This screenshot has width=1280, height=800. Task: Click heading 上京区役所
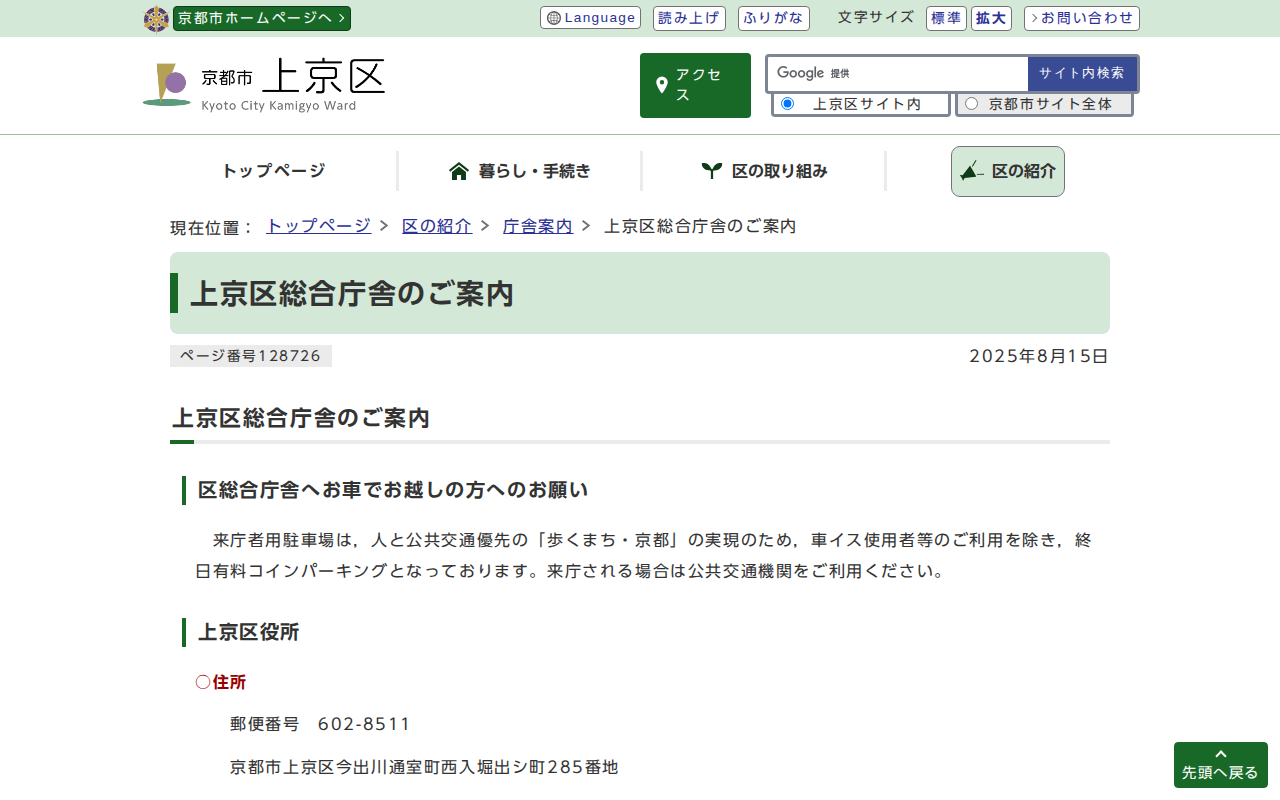coord(248,632)
